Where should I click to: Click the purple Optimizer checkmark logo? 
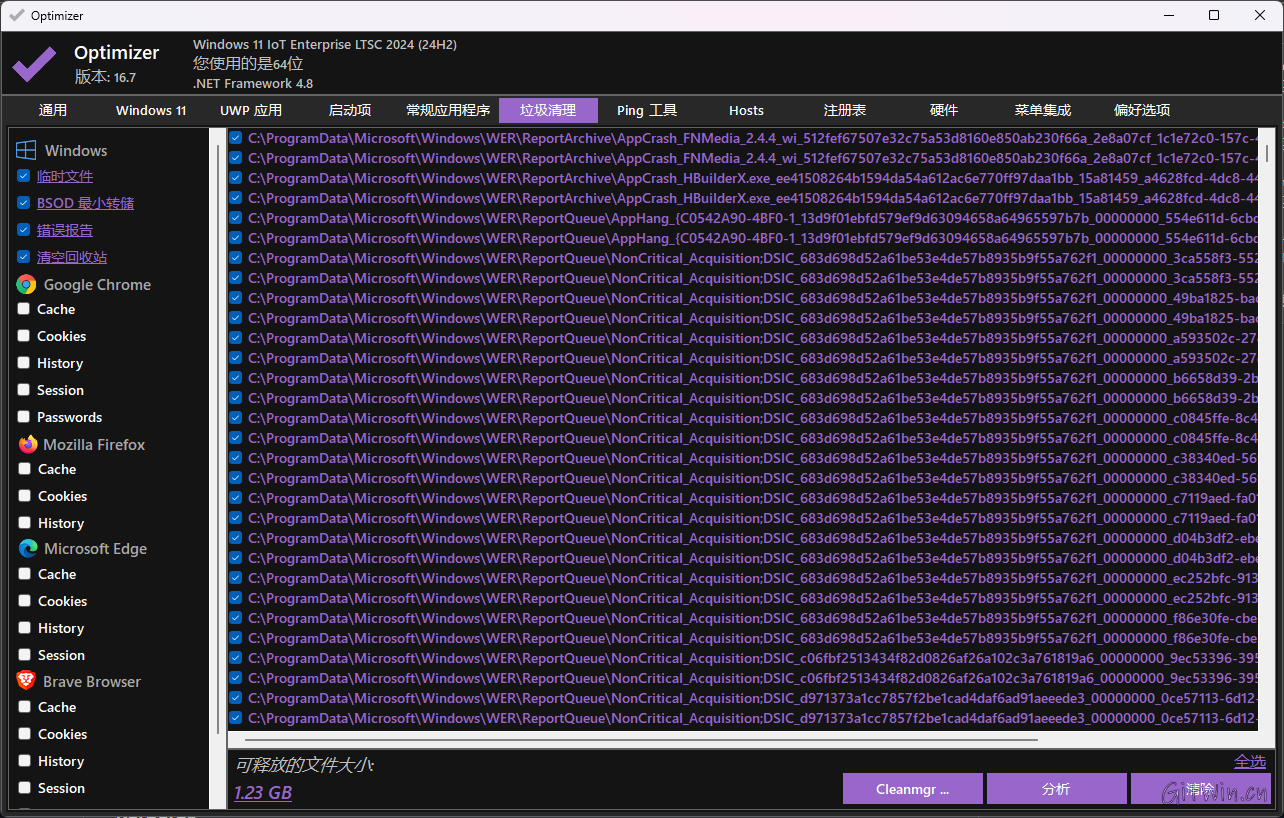[33, 63]
